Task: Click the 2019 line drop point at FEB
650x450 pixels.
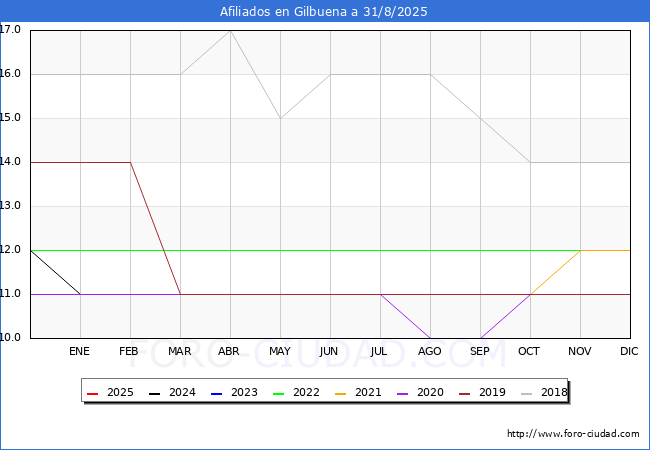Action: point(131,162)
